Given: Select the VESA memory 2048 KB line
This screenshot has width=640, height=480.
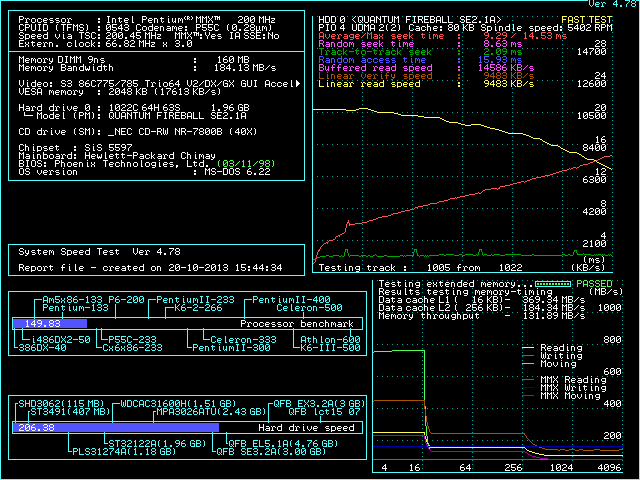Looking at the screenshot, I should tap(120, 91).
